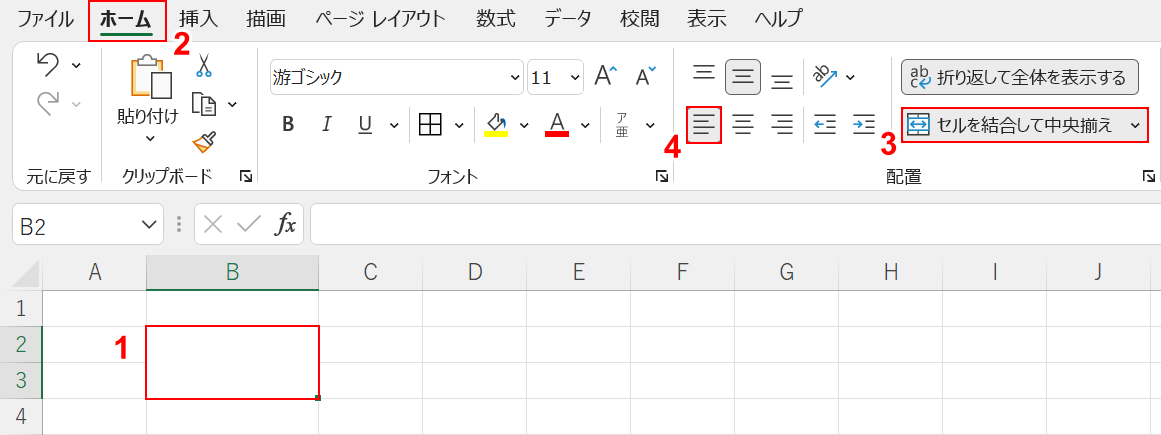Click the Redo arrow icon
Viewport: 1161px width, 435px height.
tap(48, 103)
